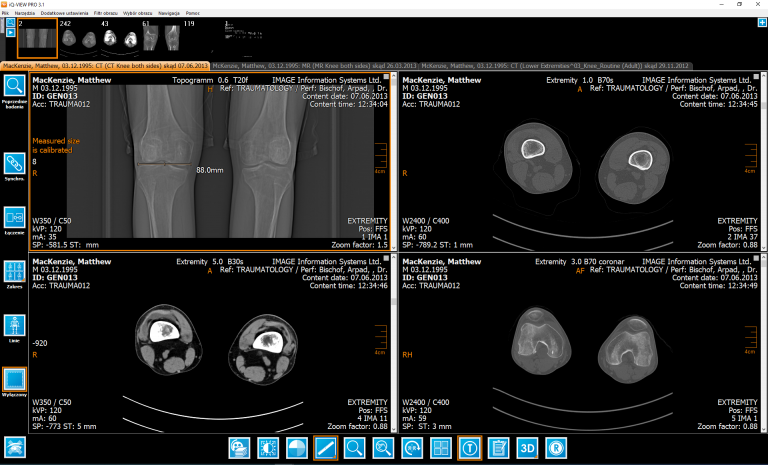This screenshot has width=768, height=465.
Task: Click the 88.0mm measurement label
Action: click(210, 170)
